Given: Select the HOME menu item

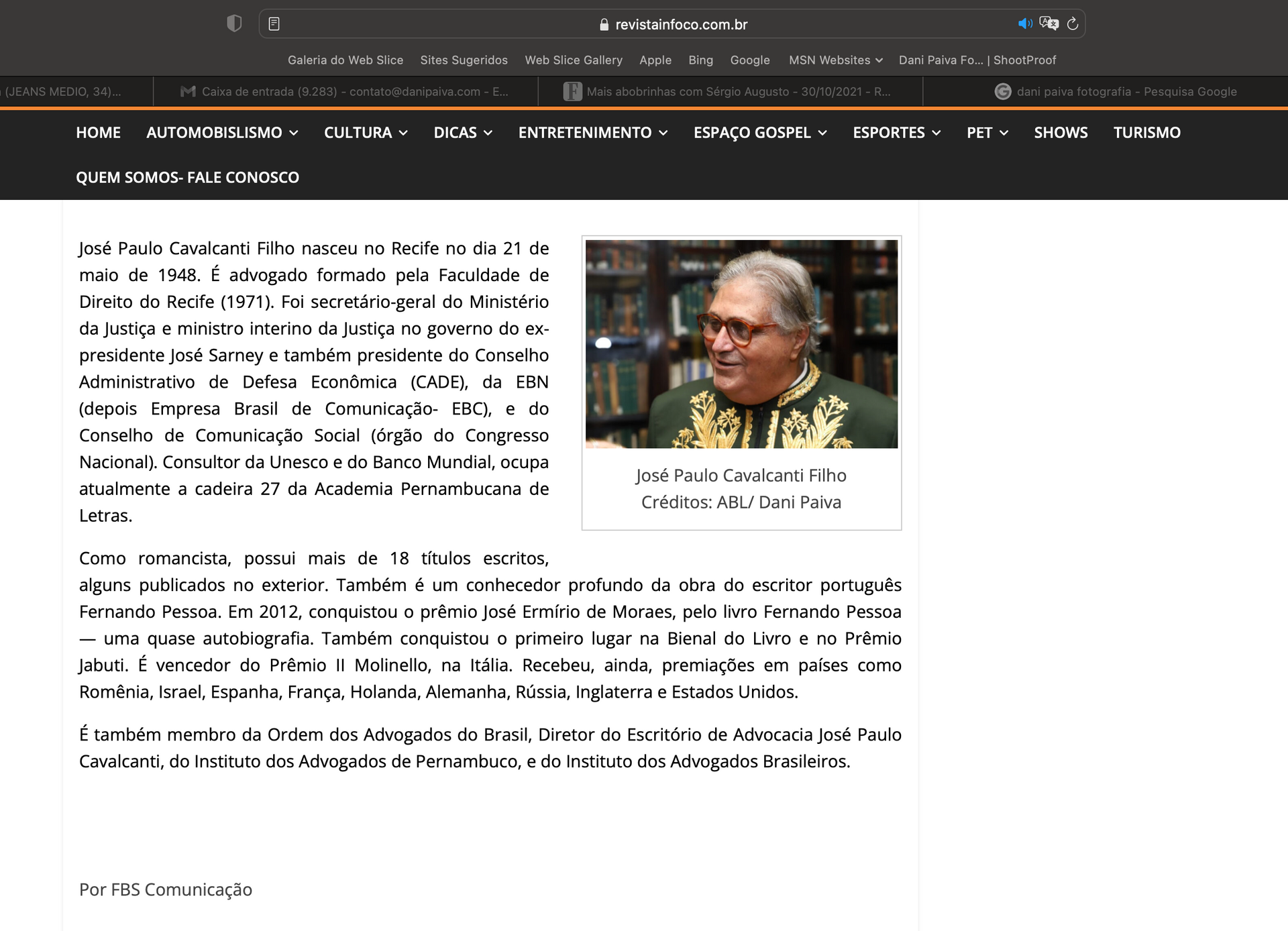Looking at the screenshot, I should [99, 132].
